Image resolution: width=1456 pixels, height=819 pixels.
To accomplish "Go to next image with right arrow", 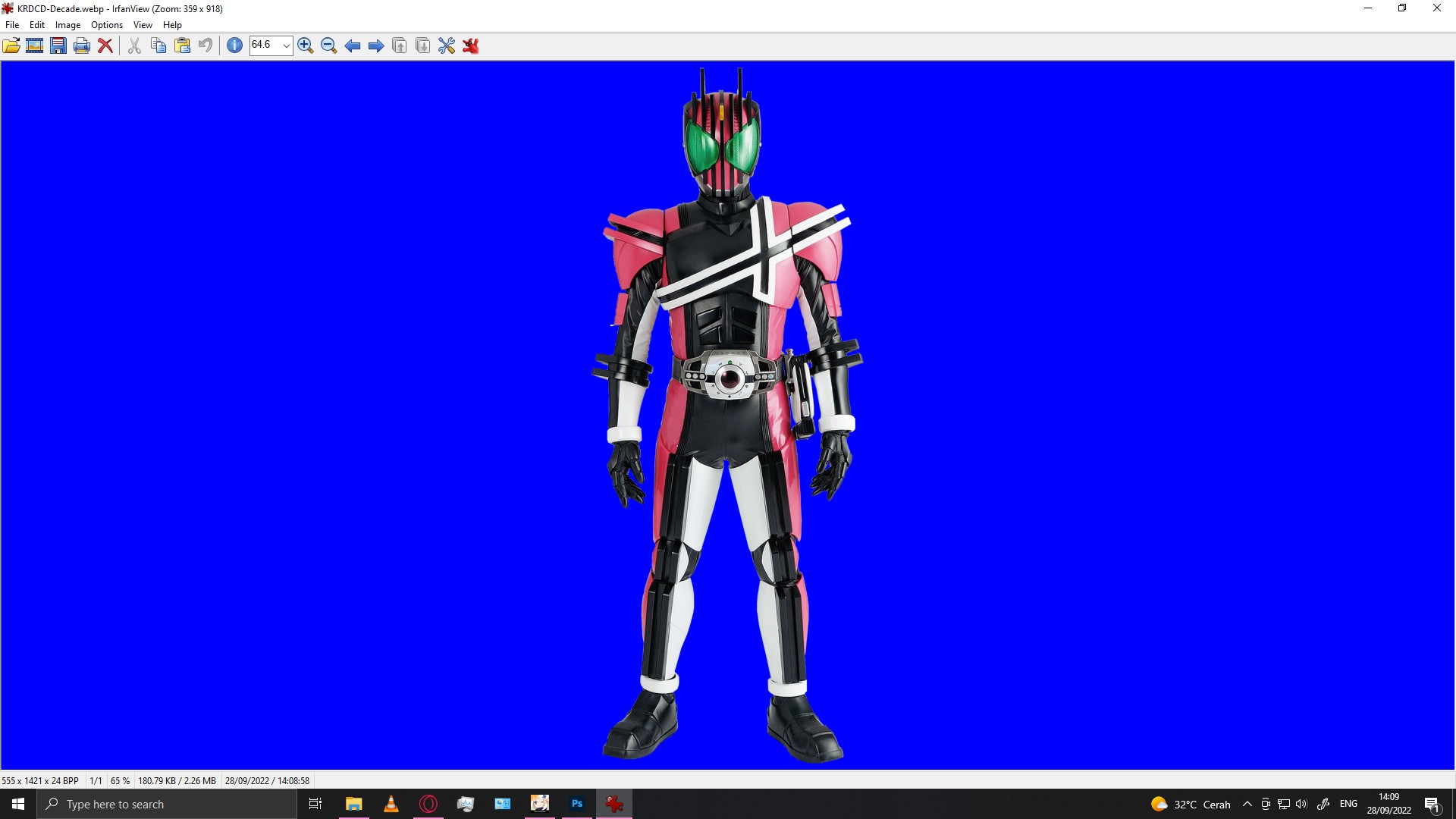I will 376,45.
